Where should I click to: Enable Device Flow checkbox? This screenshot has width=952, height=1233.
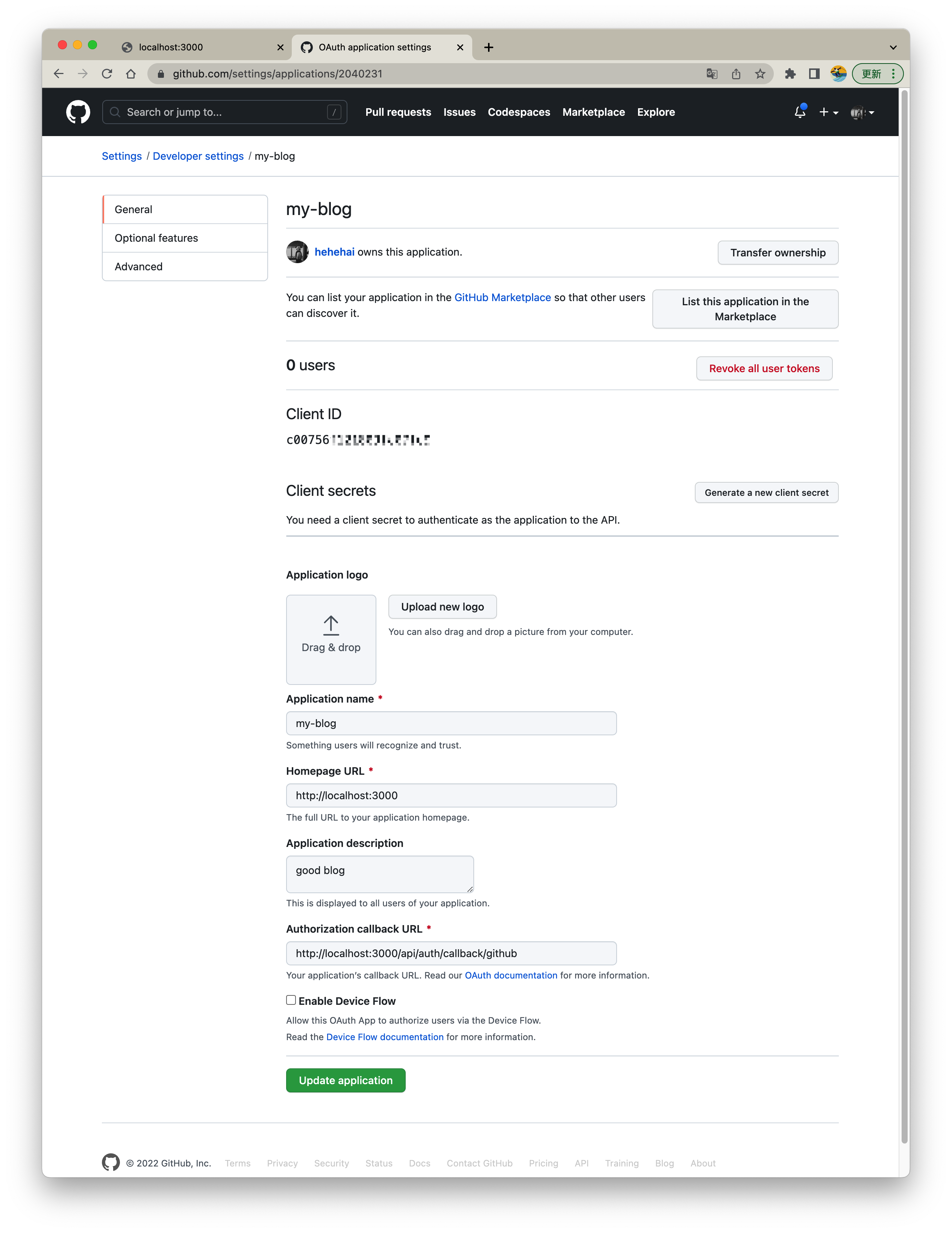291,1000
